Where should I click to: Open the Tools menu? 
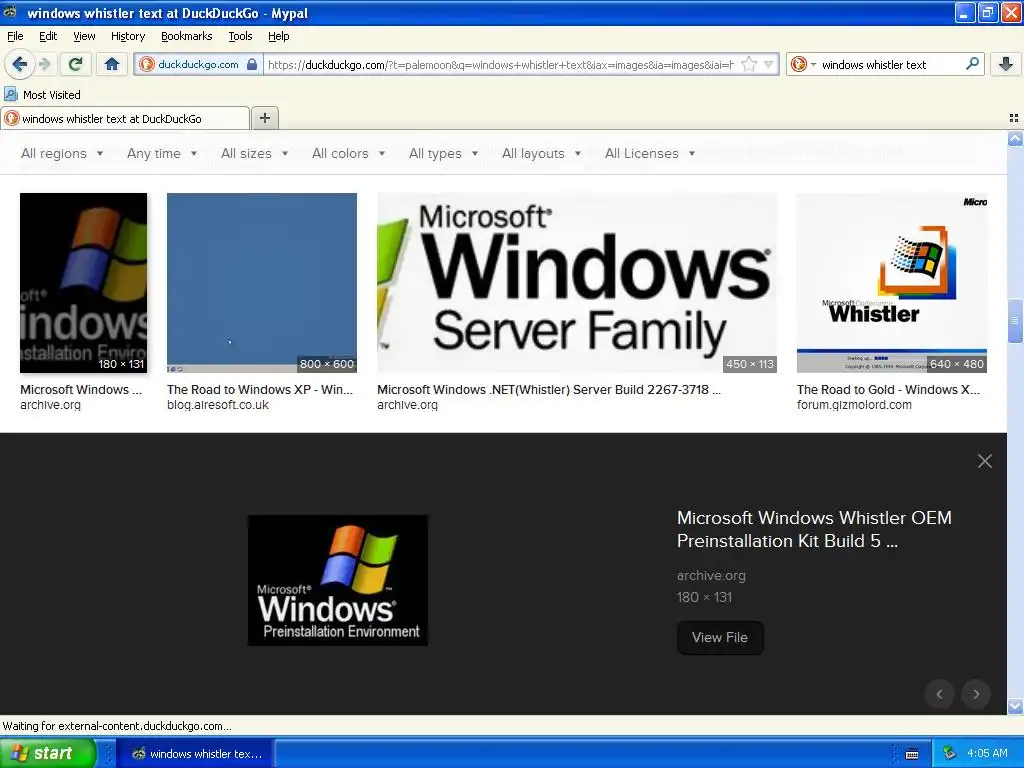coord(240,36)
